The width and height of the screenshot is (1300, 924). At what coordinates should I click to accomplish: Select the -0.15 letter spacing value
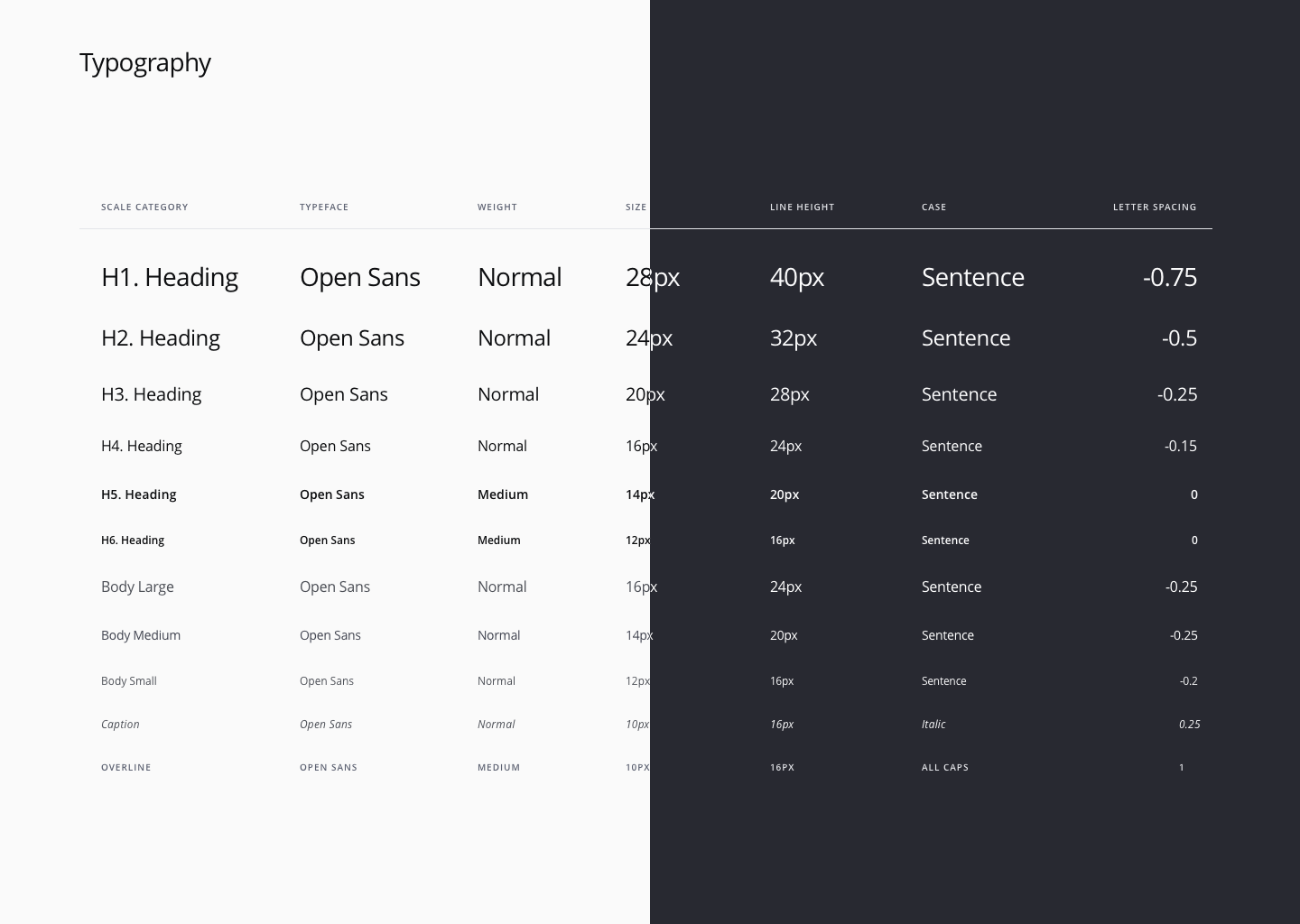(1181, 446)
